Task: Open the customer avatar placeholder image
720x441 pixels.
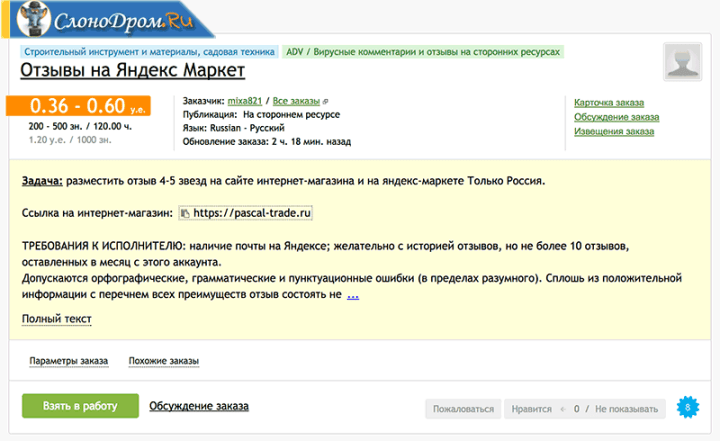Action: tap(682, 62)
